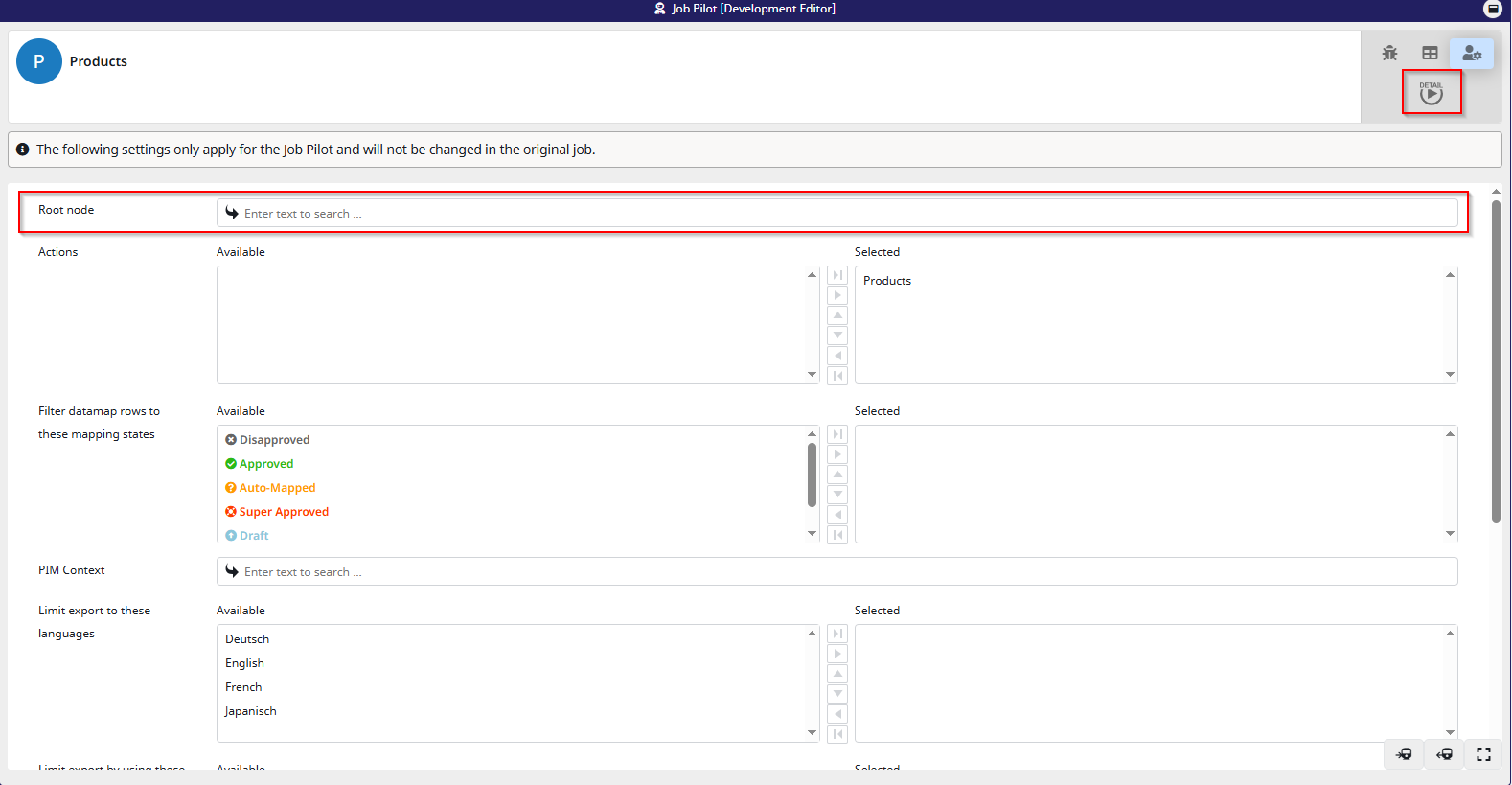Toggle fullscreen with the expand icon
Image resolution: width=1512 pixels, height=785 pixels.
[x=1483, y=754]
